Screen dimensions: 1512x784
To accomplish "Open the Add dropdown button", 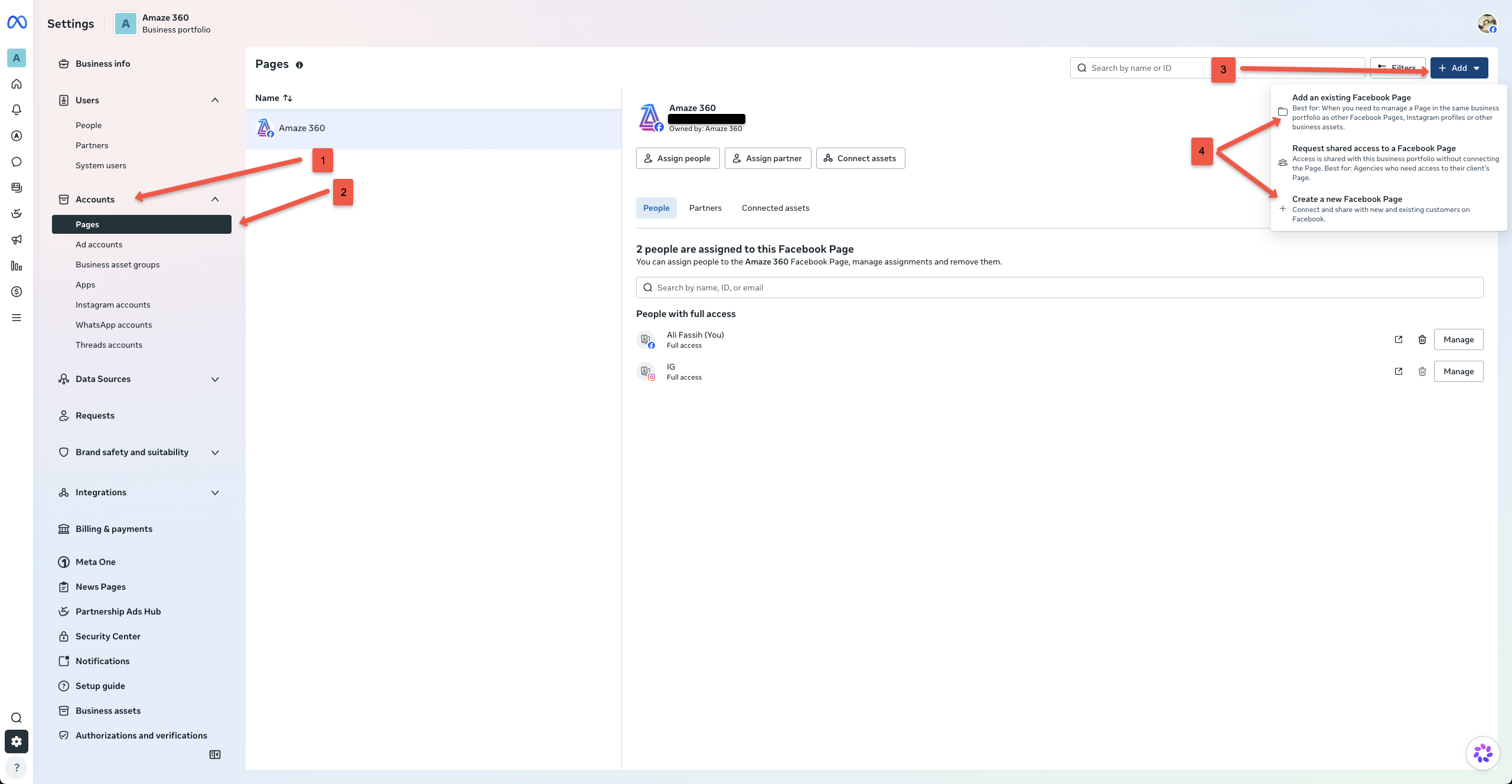I will click(1459, 68).
